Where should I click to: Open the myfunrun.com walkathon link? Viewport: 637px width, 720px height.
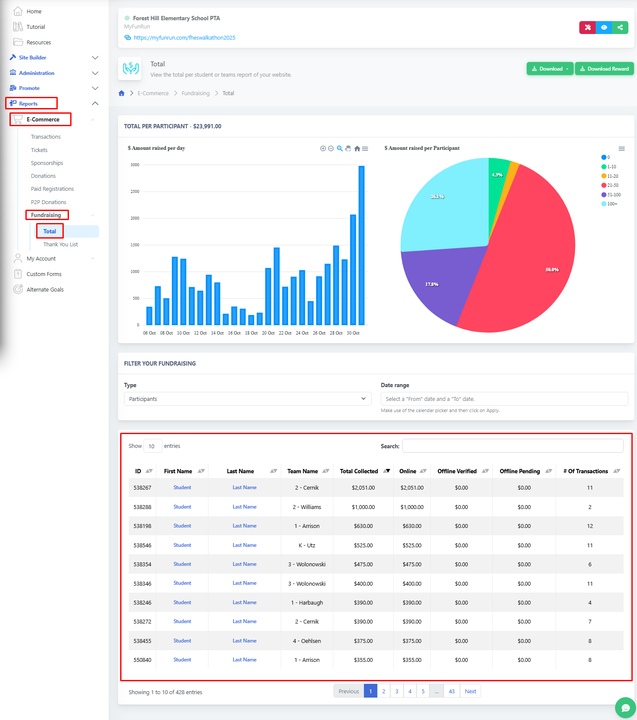[184, 38]
